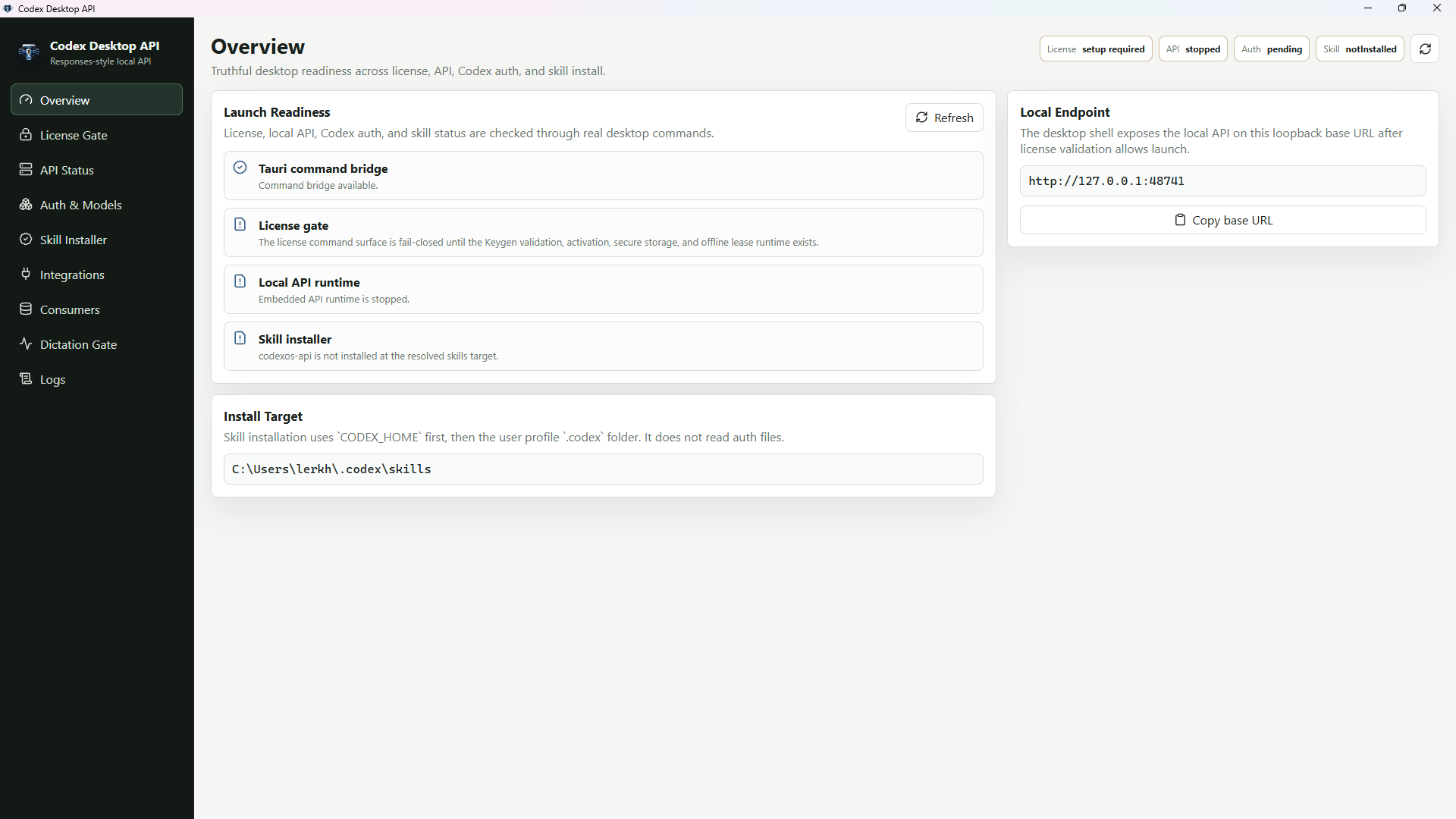This screenshot has width=1456, height=819.
Task: Click the C:\Users\lerkh\.codex\skills path field
Action: tap(603, 469)
